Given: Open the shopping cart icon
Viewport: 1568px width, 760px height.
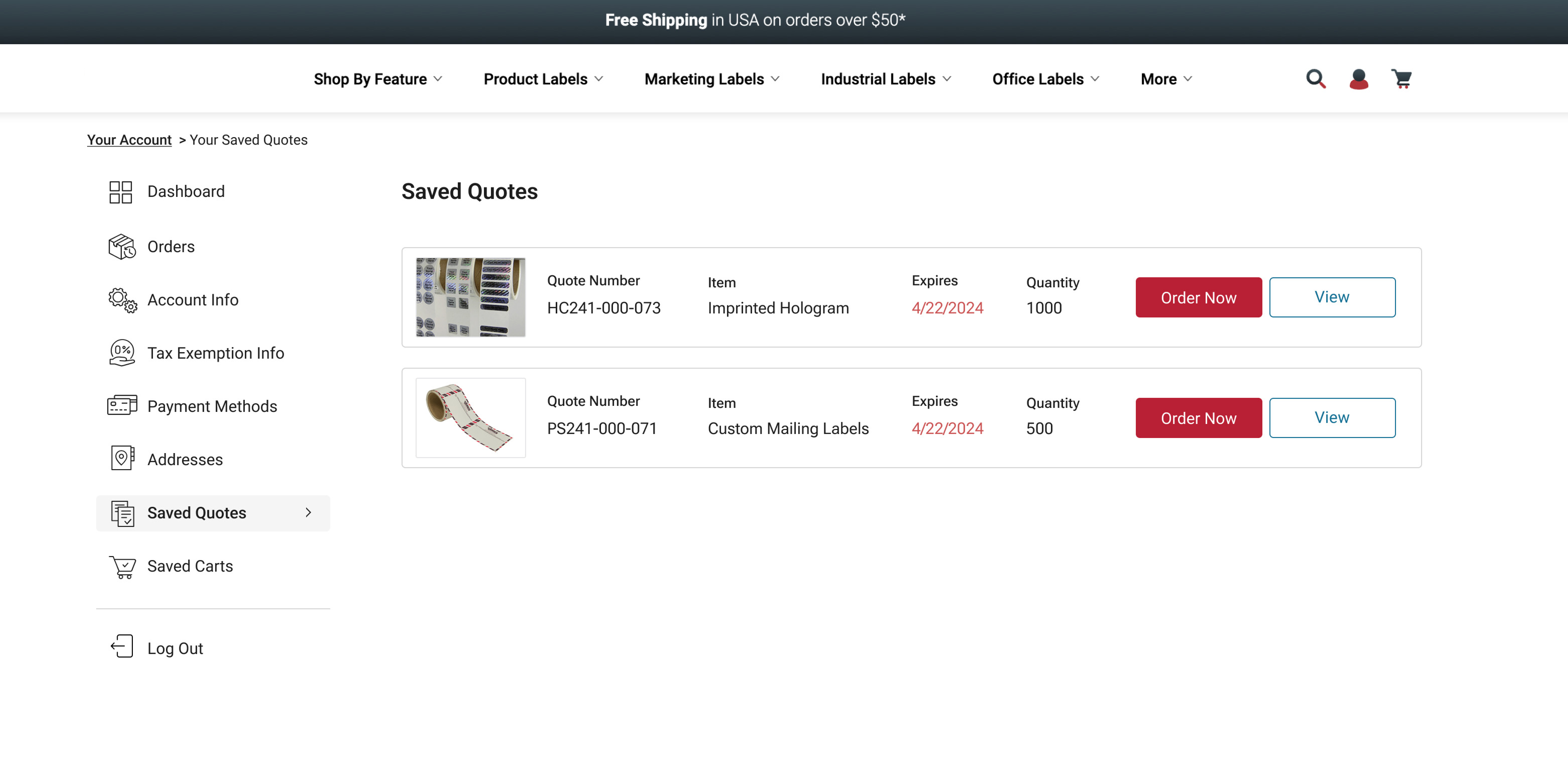Looking at the screenshot, I should coord(1401,79).
